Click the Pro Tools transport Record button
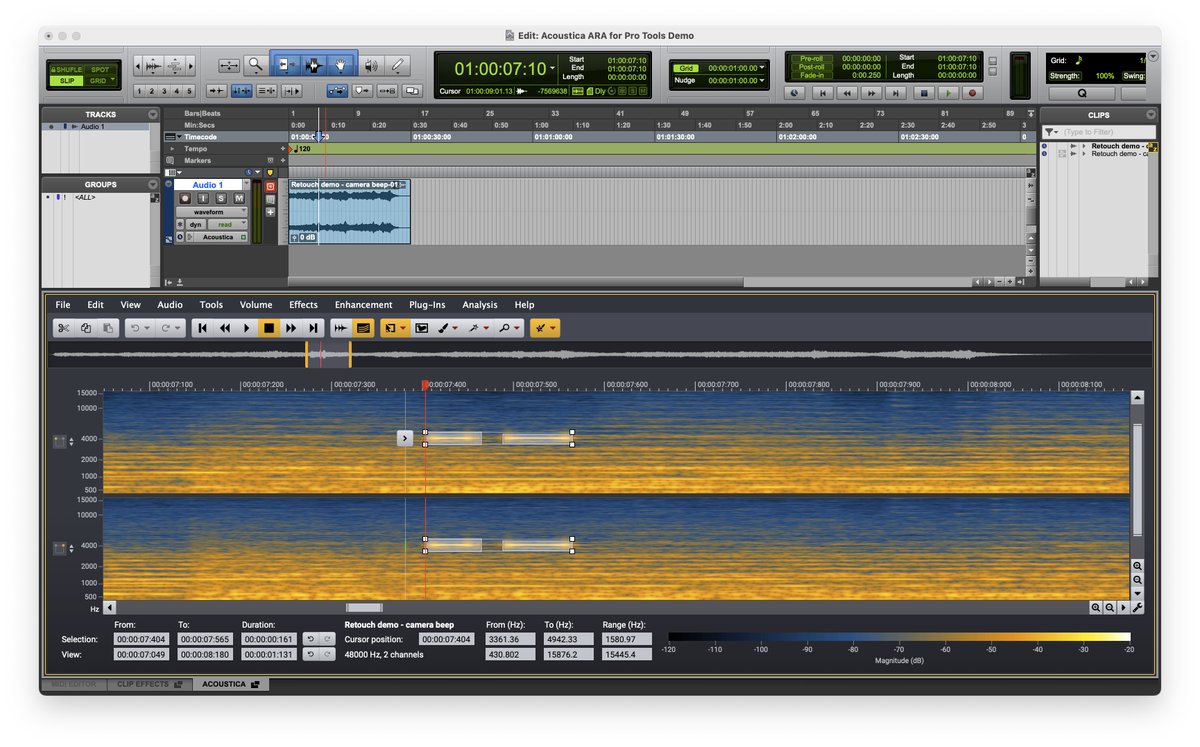 pyautogui.click(x=970, y=92)
